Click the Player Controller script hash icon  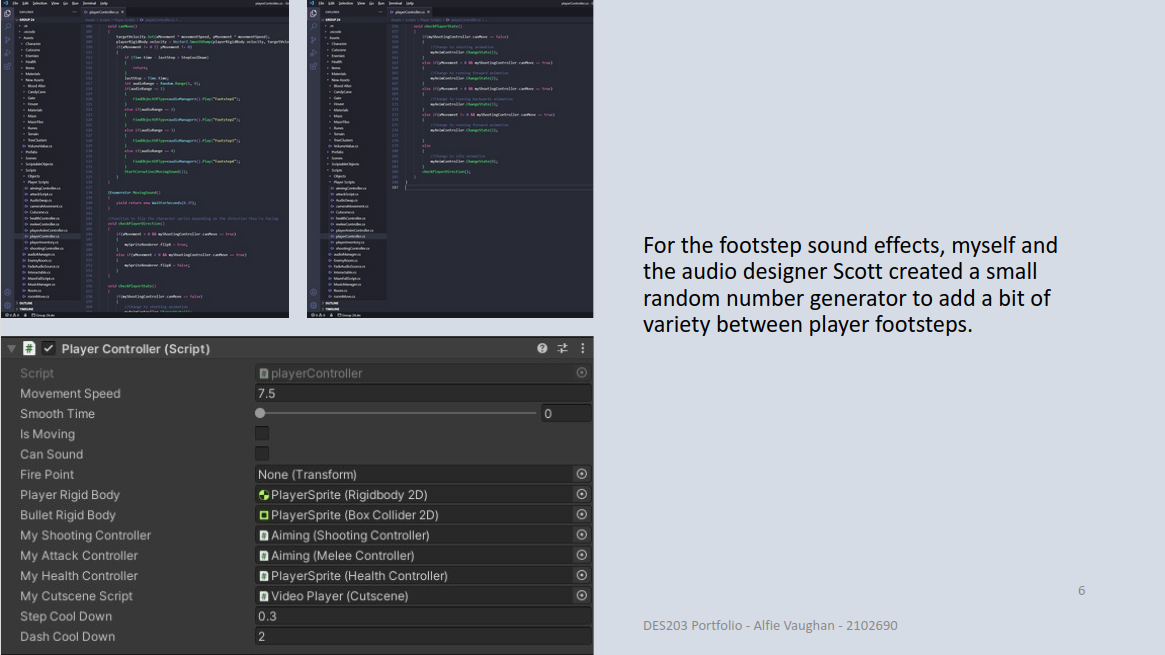click(x=29, y=348)
